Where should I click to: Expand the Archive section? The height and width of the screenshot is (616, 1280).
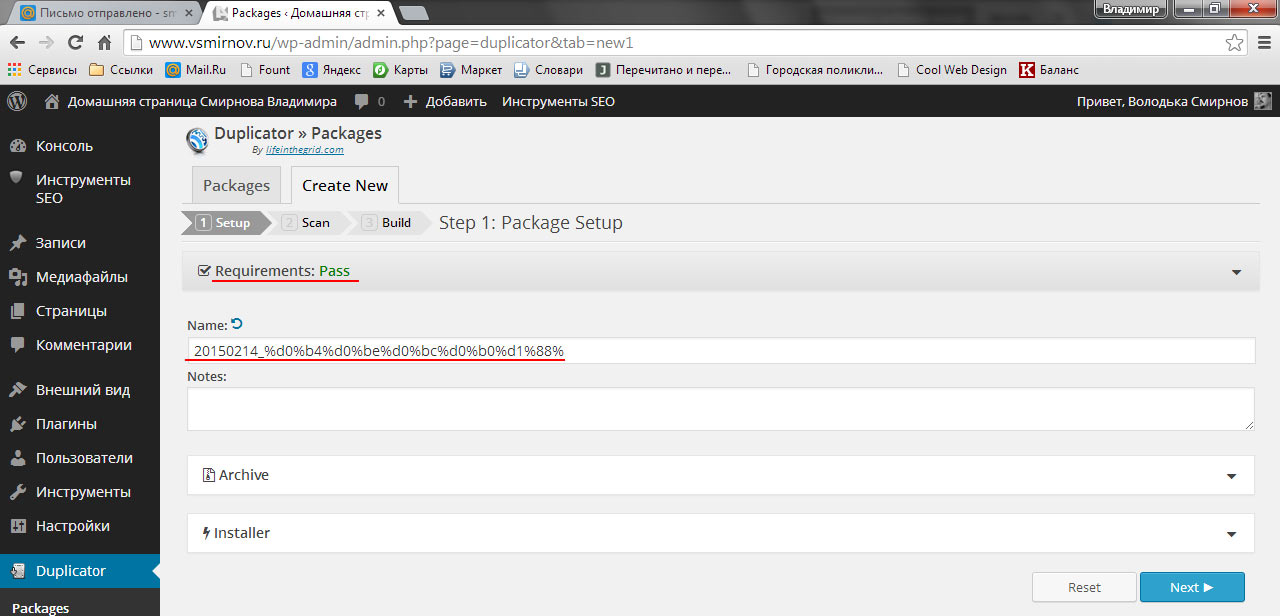tap(721, 475)
